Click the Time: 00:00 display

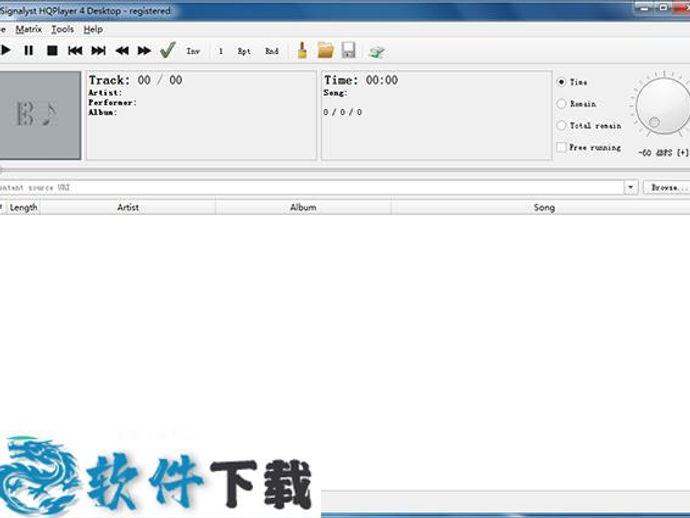pos(361,80)
